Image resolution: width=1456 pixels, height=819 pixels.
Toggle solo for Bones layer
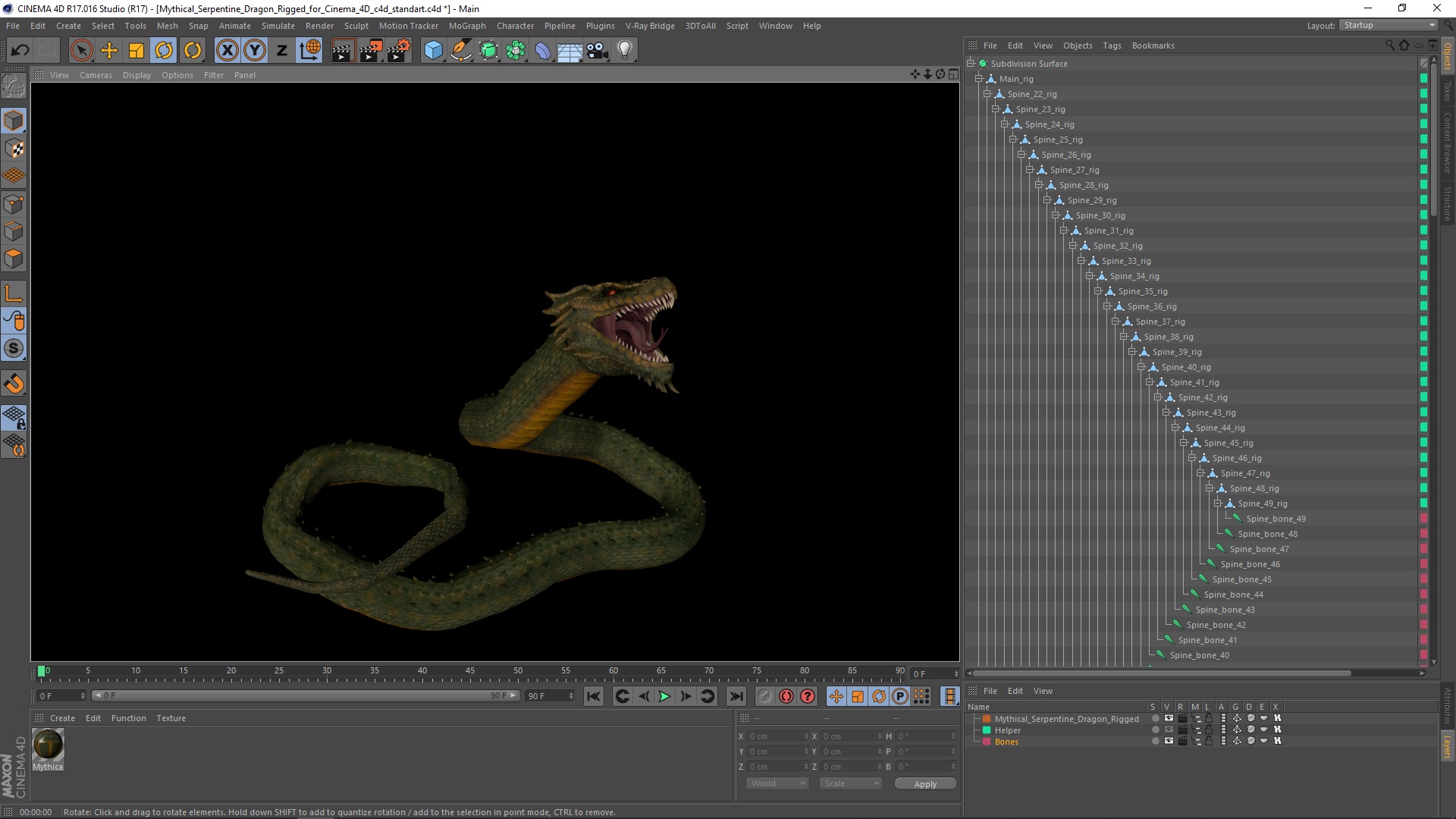1155,741
